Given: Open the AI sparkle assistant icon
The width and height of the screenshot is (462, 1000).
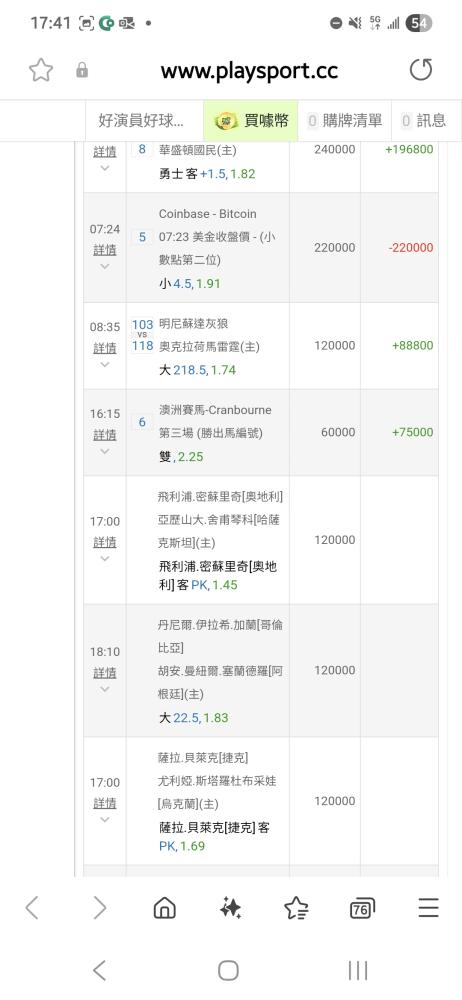Looking at the screenshot, I should (x=230, y=908).
